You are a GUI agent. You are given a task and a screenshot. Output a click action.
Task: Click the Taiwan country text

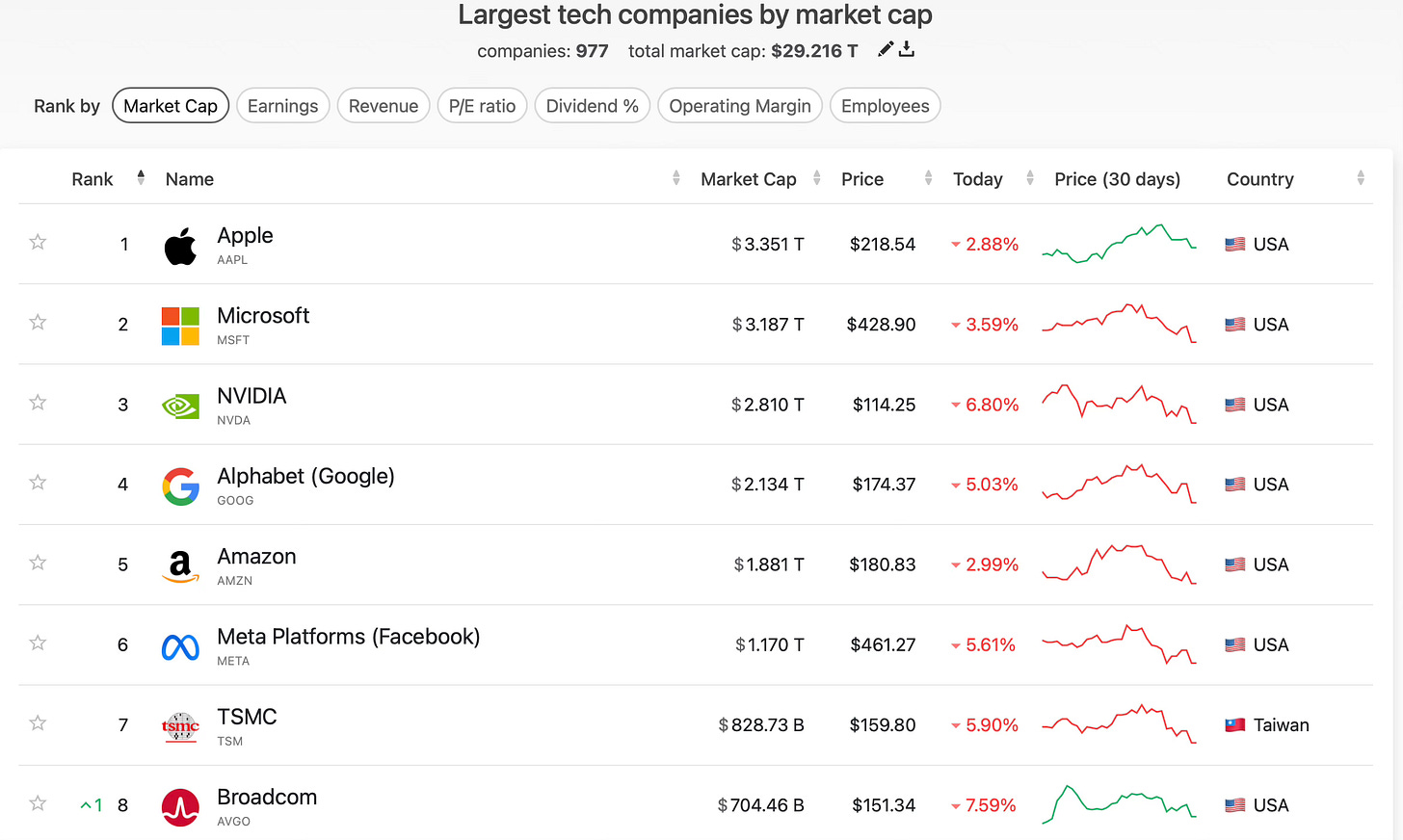pyautogui.click(x=1281, y=725)
